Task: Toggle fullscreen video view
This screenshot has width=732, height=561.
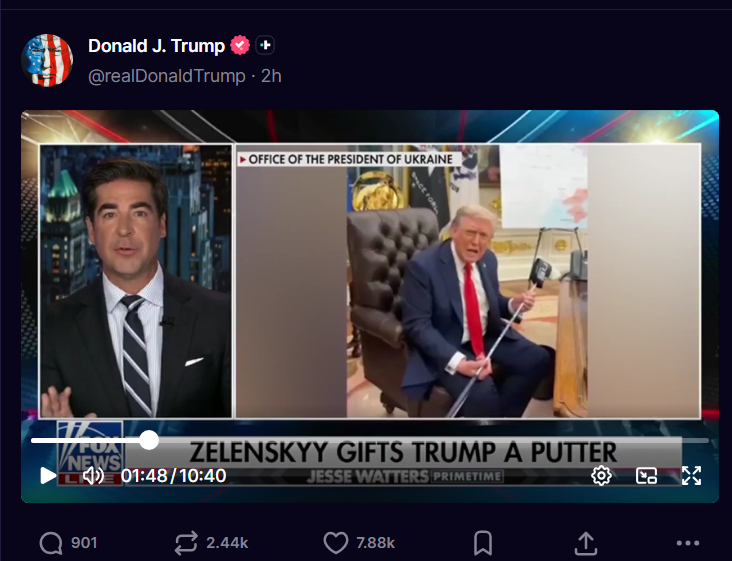Action: tap(691, 476)
